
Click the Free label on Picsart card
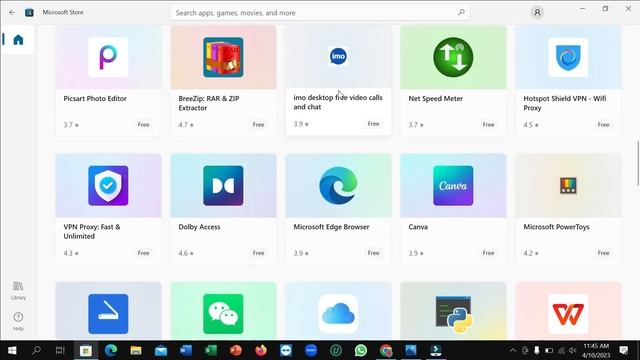click(x=143, y=124)
